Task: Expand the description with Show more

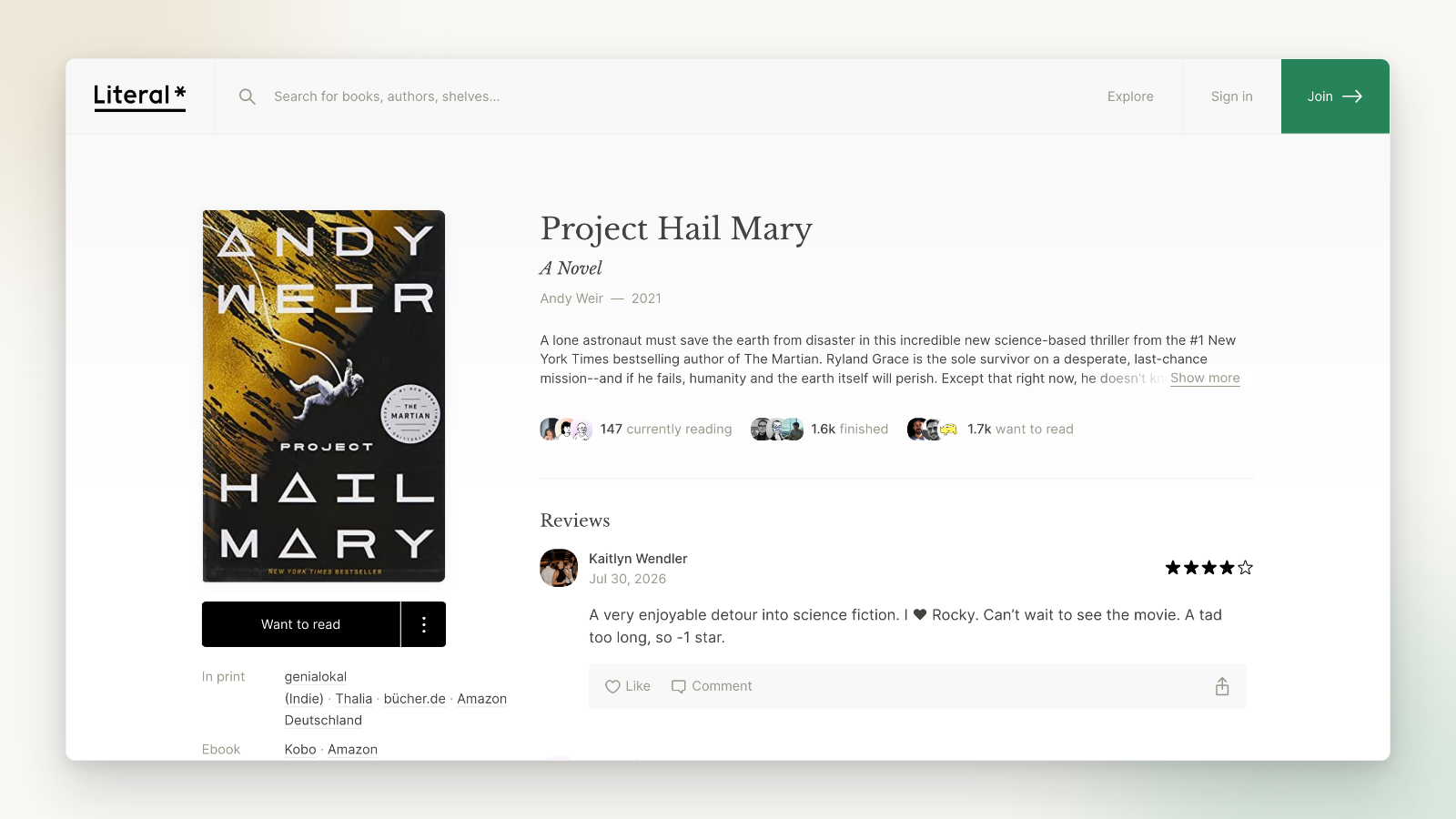Action: click(x=1205, y=379)
